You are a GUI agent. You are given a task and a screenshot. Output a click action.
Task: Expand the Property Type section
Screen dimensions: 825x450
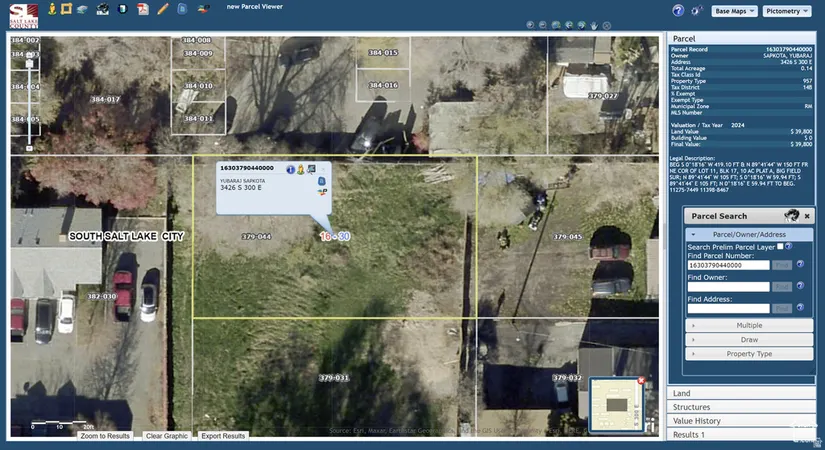(x=749, y=354)
